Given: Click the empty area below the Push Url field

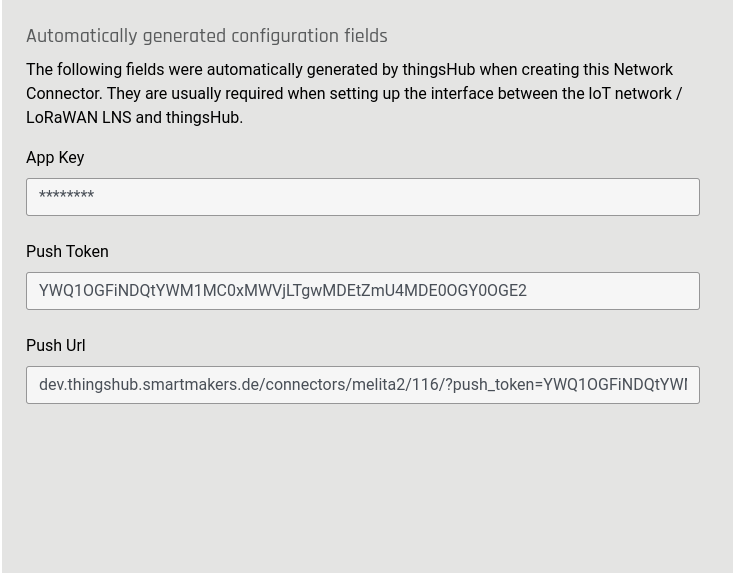Looking at the screenshot, I should coord(362,480).
